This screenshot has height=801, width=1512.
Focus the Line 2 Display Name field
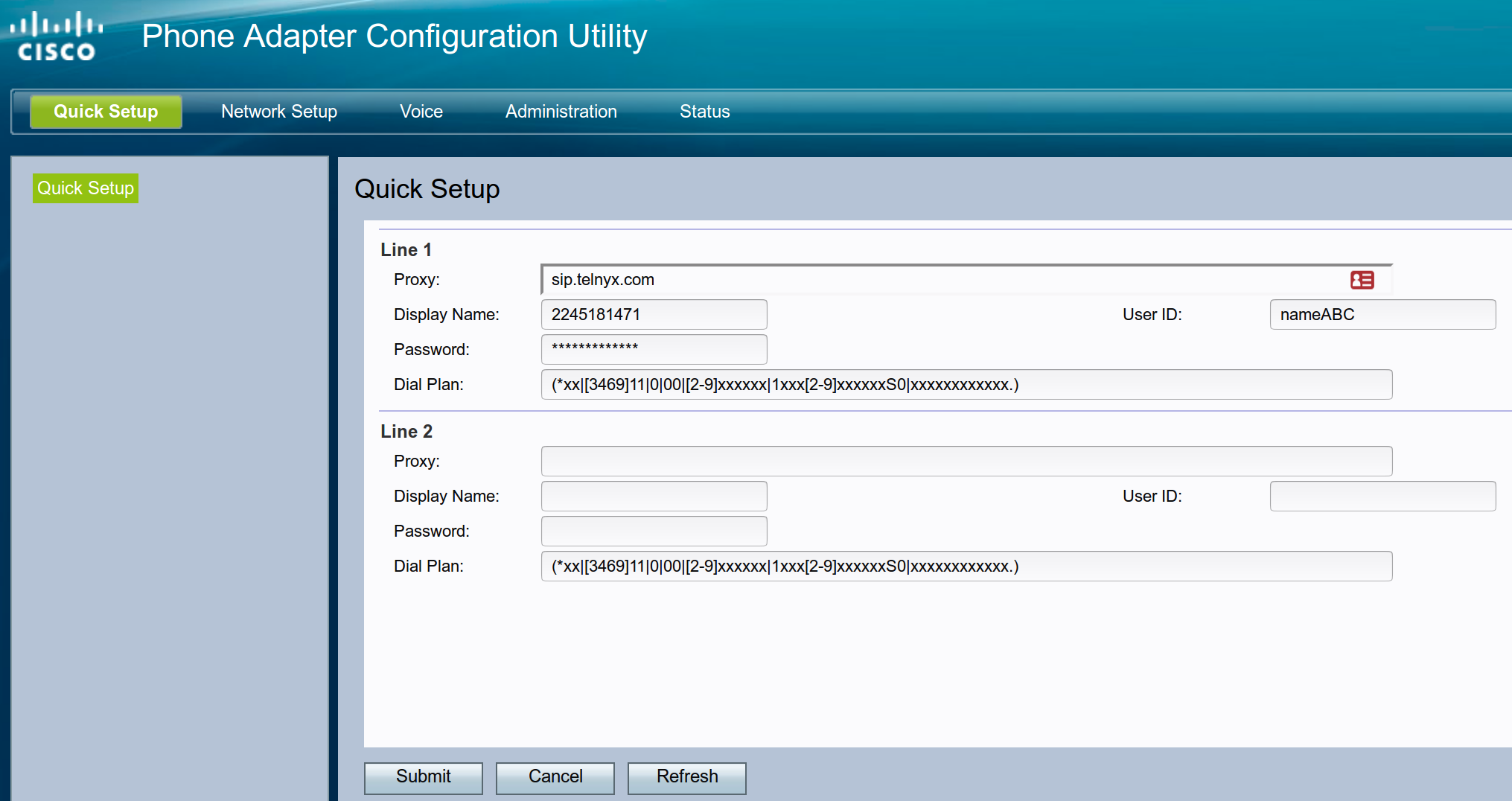click(x=654, y=497)
